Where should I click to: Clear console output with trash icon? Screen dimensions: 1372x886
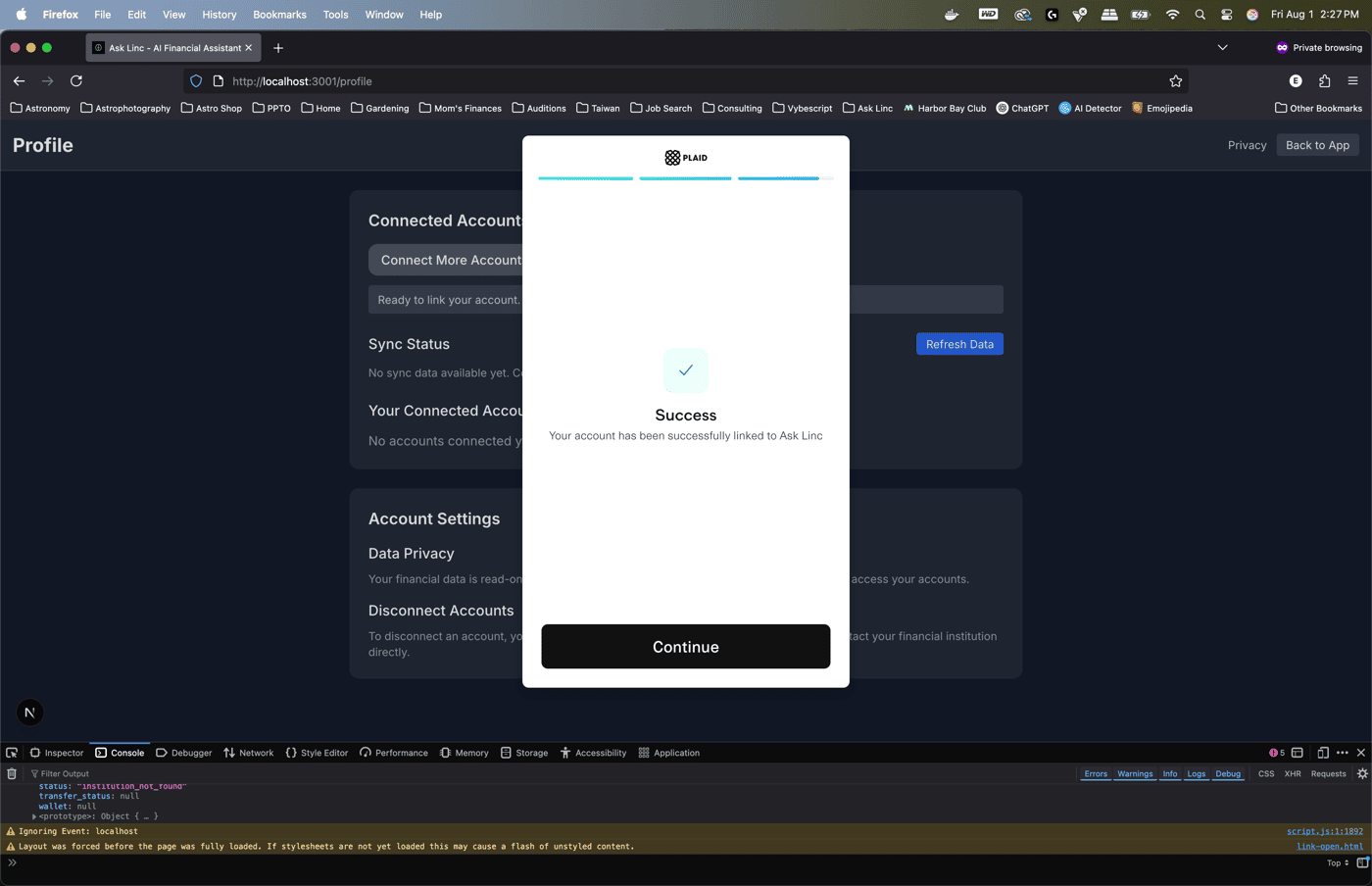click(x=12, y=774)
